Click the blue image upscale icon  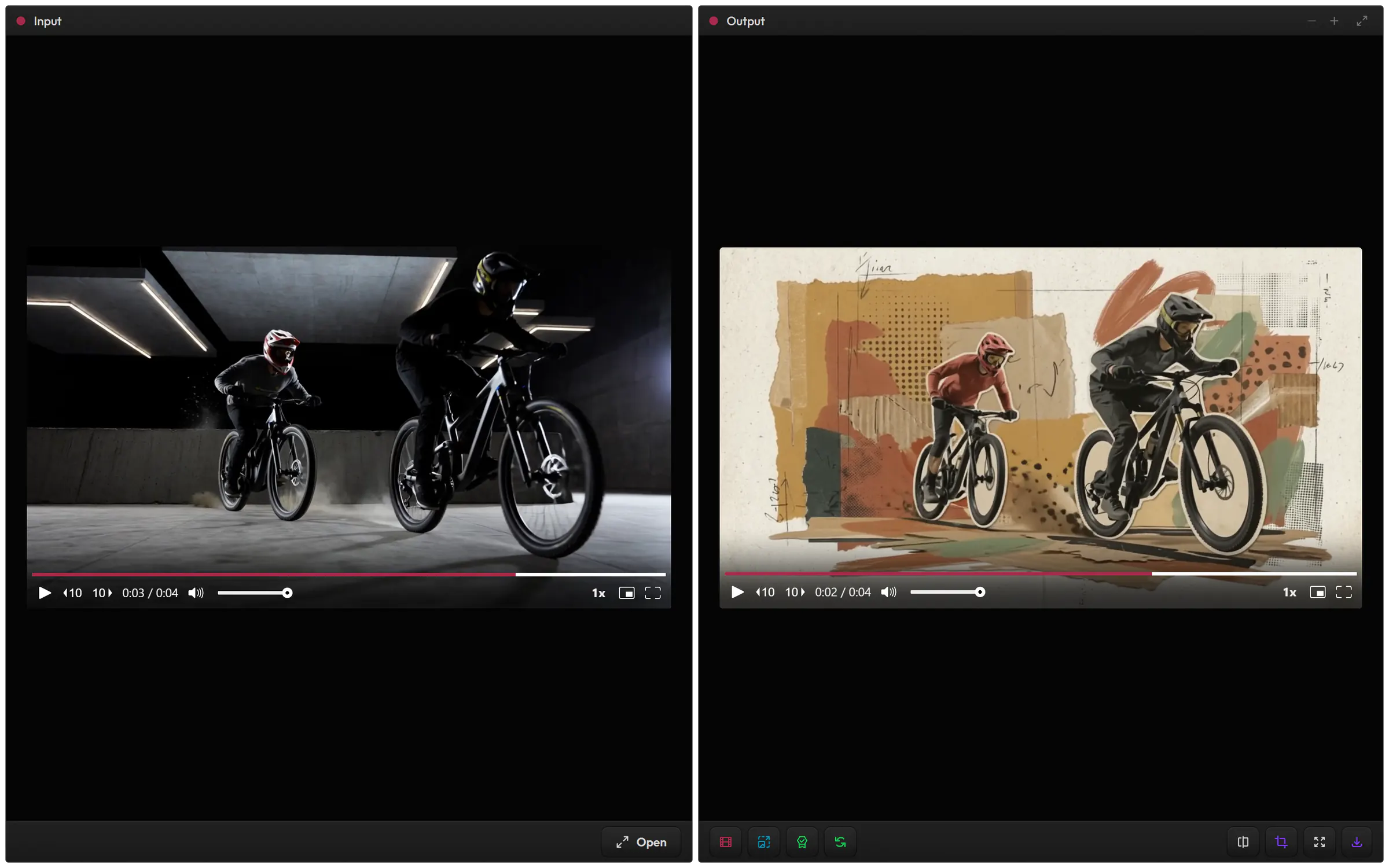(x=764, y=842)
